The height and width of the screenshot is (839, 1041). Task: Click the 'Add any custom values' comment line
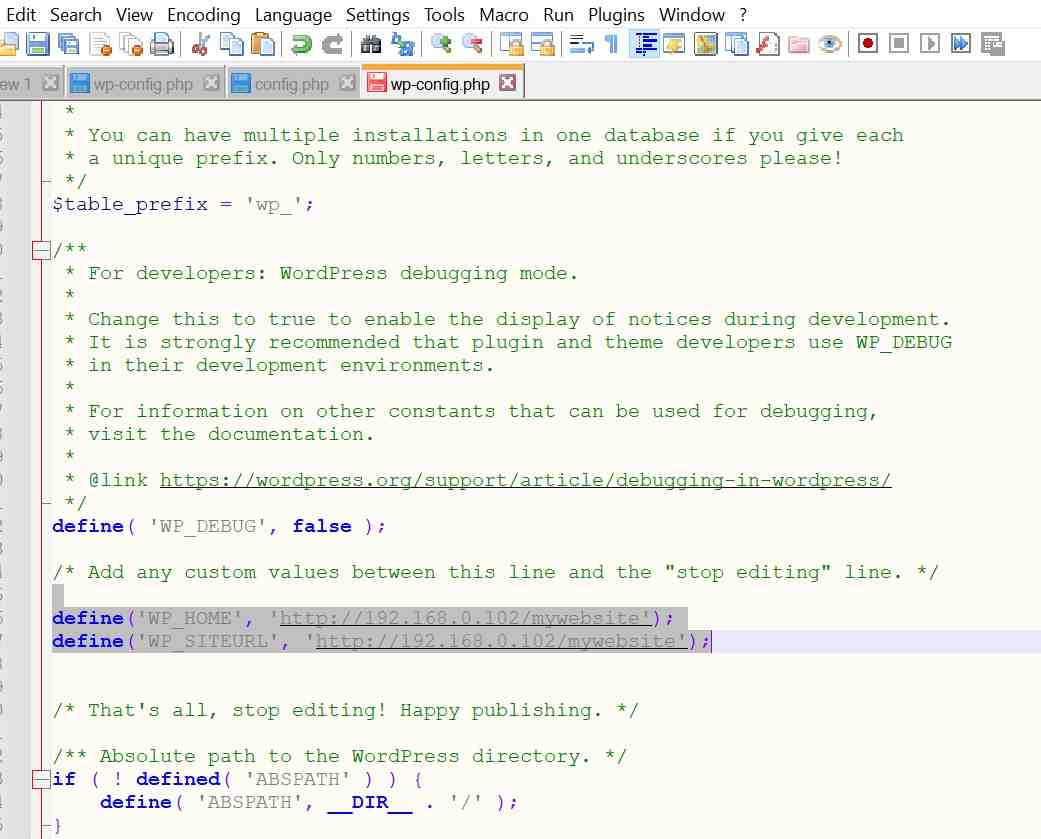click(495, 572)
